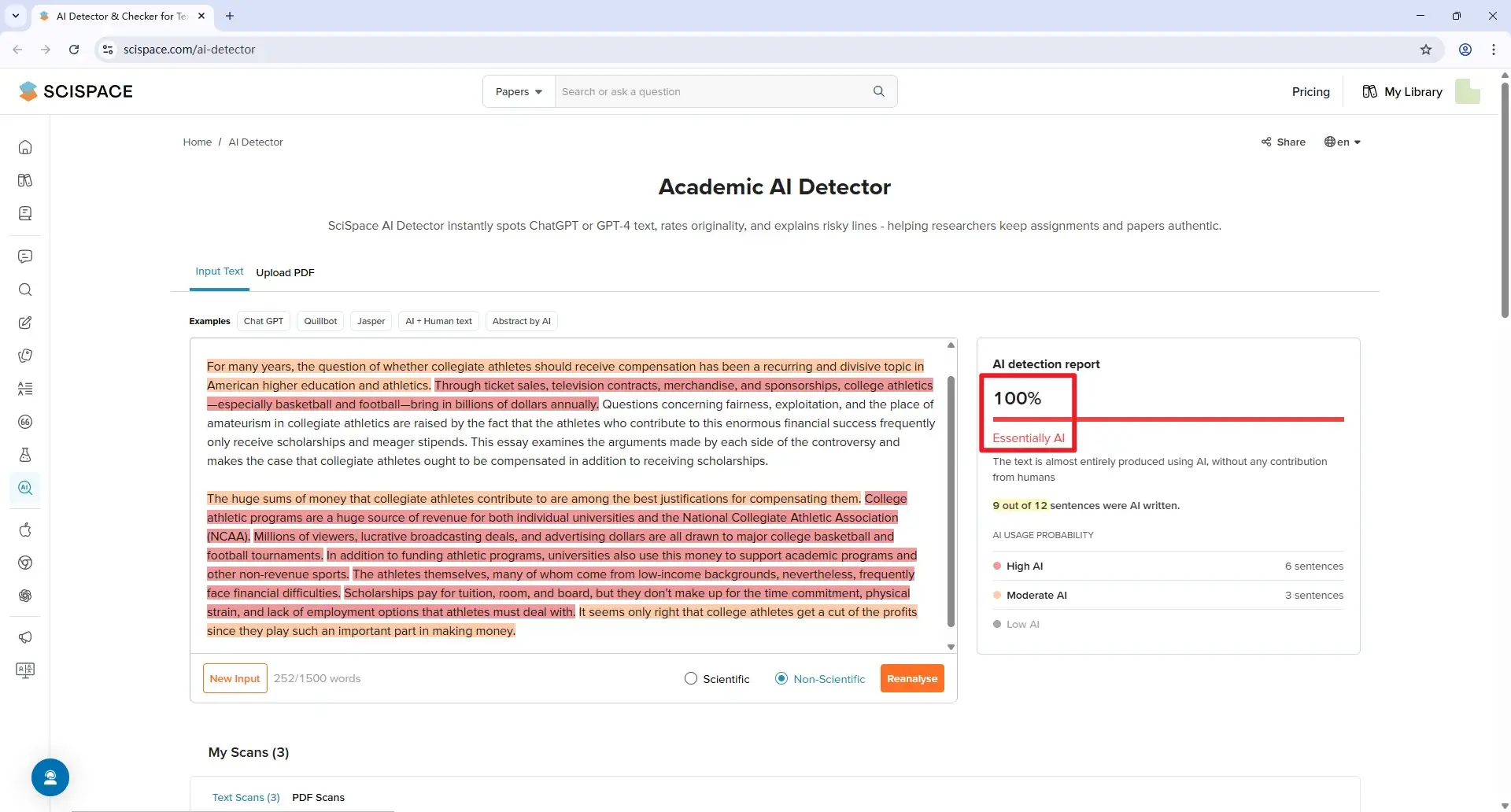The image size is (1511, 812).
Task: Click the Chrome extension sidebar icon
Action: tap(25, 563)
